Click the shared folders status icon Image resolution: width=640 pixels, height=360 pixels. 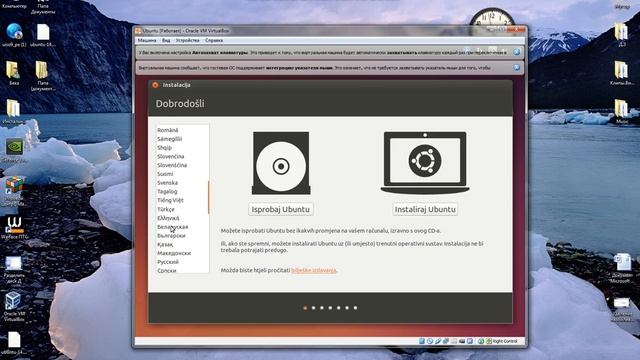pyautogui.click(x=454, y=341)
